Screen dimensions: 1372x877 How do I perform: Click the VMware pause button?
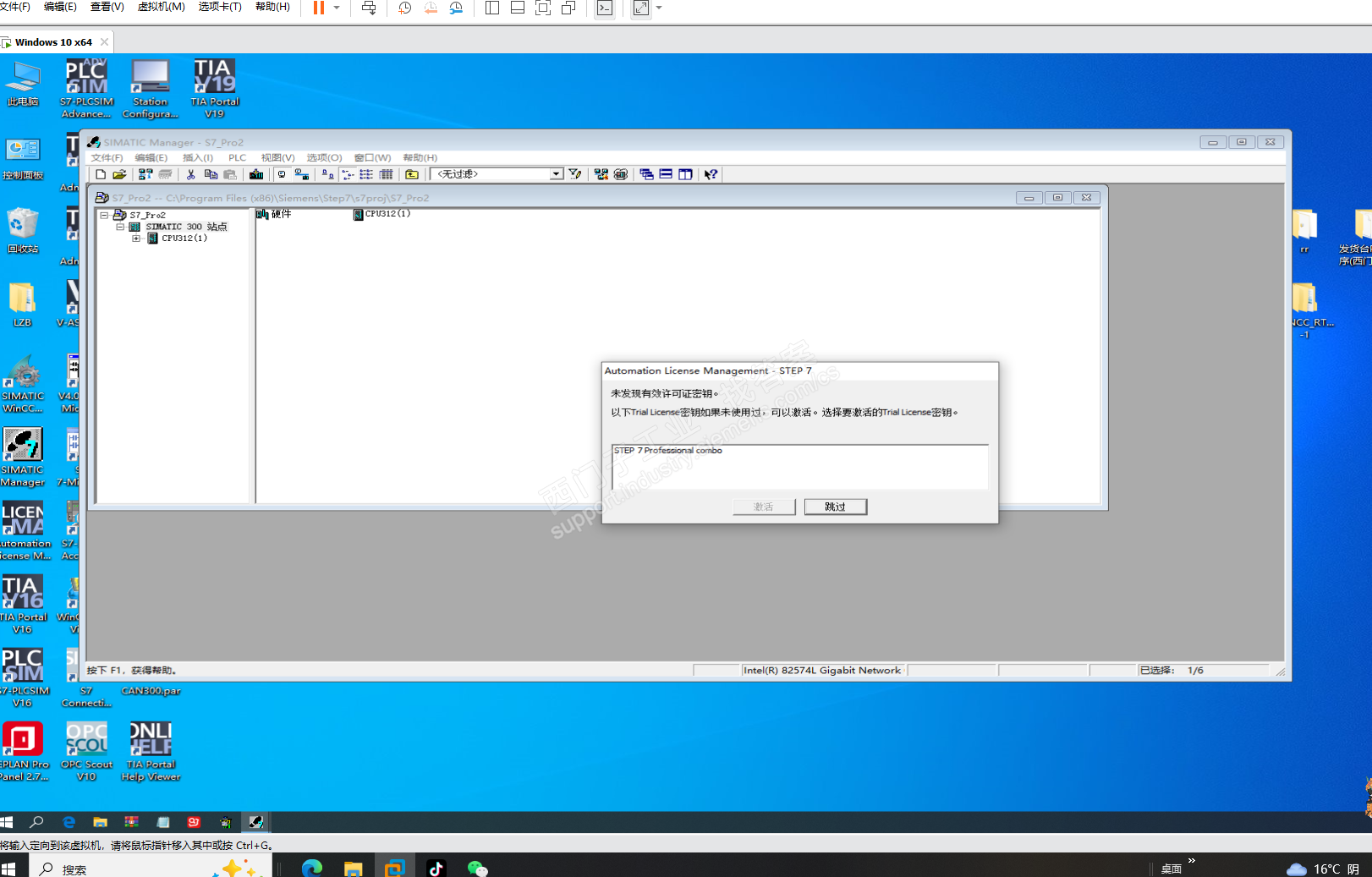pyautogui.click(x=319, y=8)
